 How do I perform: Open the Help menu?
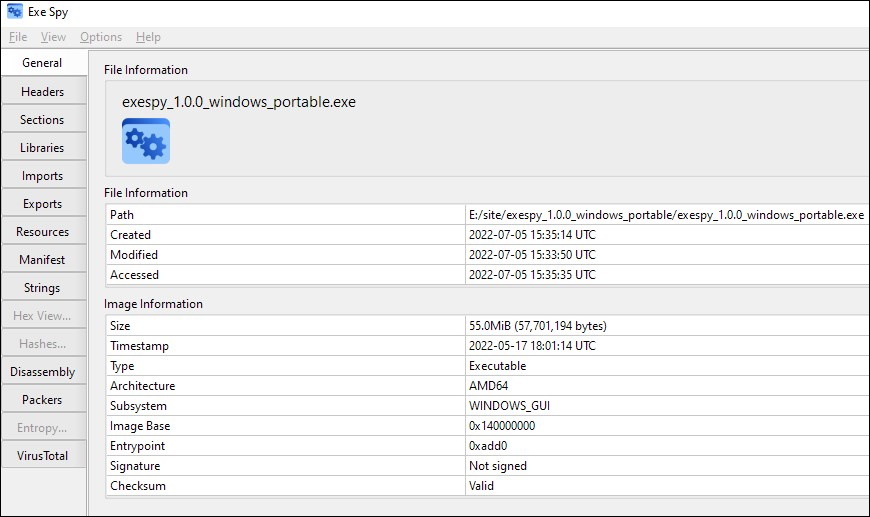tap(148, 37)
